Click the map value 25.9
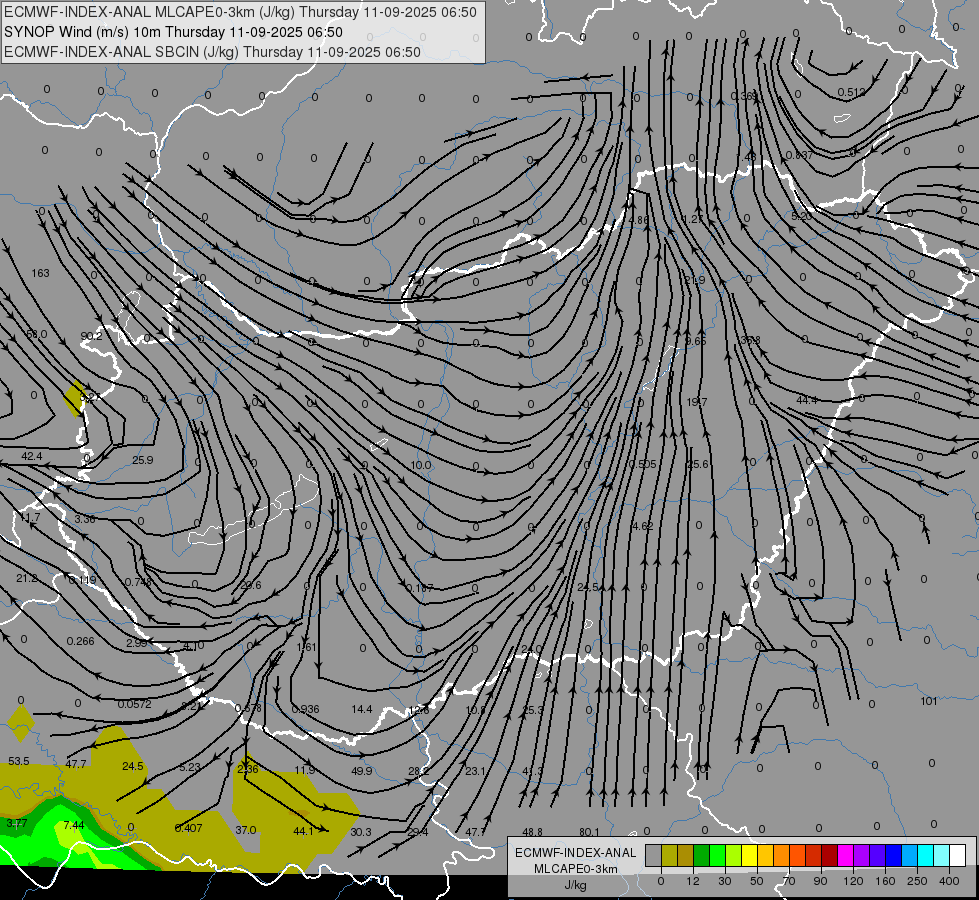 click(x=142, y=460)
